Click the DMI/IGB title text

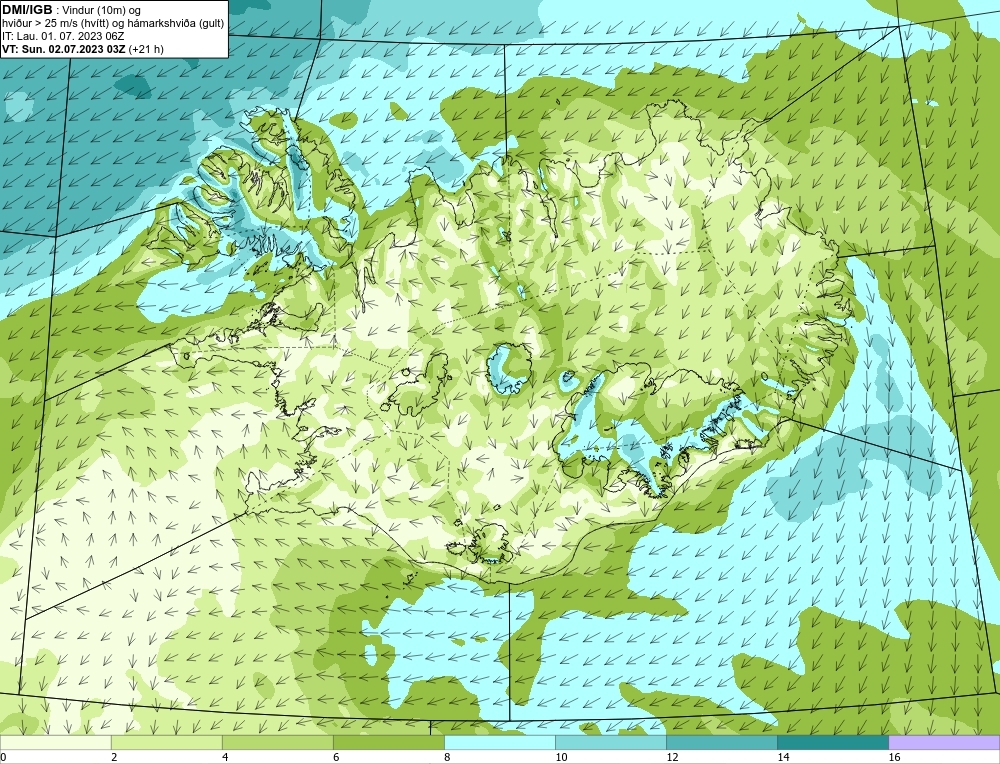point(27,10)
